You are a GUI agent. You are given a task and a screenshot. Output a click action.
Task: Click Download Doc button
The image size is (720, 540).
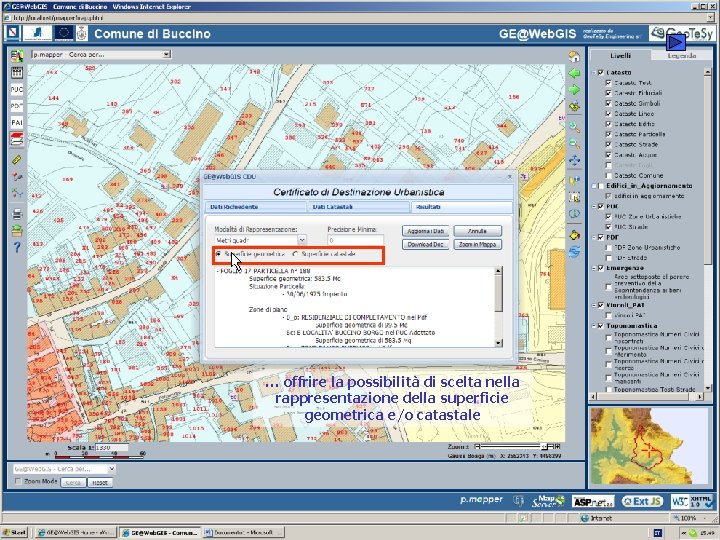425,244
